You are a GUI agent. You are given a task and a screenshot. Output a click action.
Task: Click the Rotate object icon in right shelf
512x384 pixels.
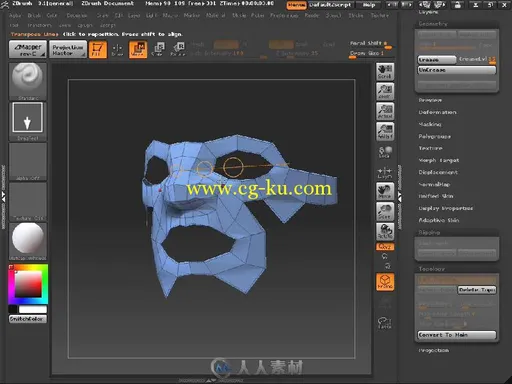(x=385, y=231)
